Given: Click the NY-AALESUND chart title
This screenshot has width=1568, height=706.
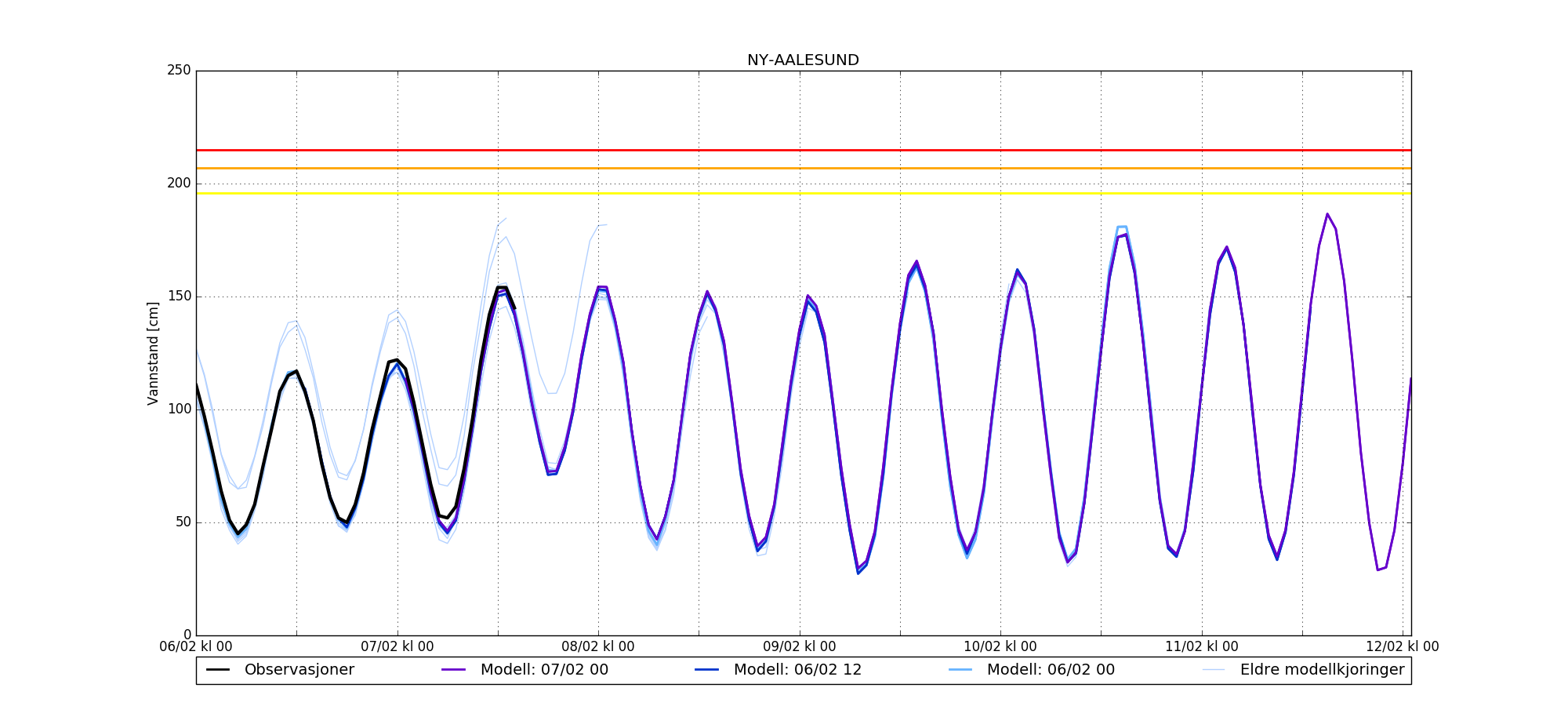Looking at the screenshot, I should [x=803, y=60].
